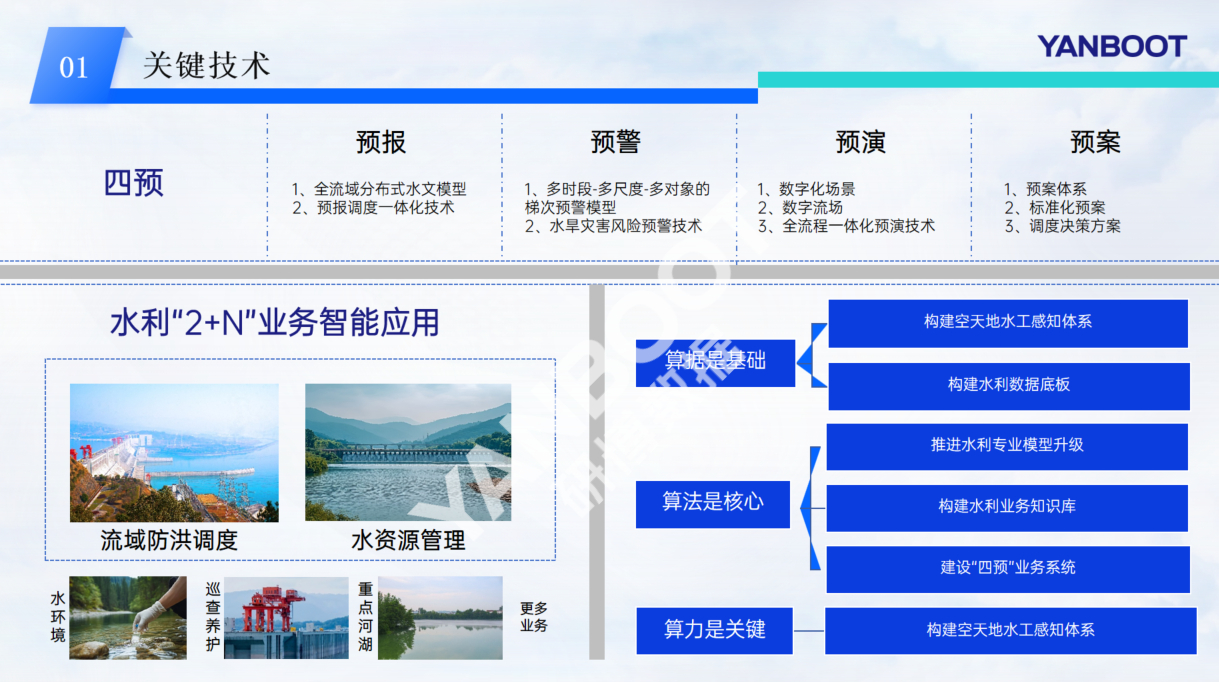Select the 建设“四预”业务系统 box
1219x682 pixels.
point(1007,568)
